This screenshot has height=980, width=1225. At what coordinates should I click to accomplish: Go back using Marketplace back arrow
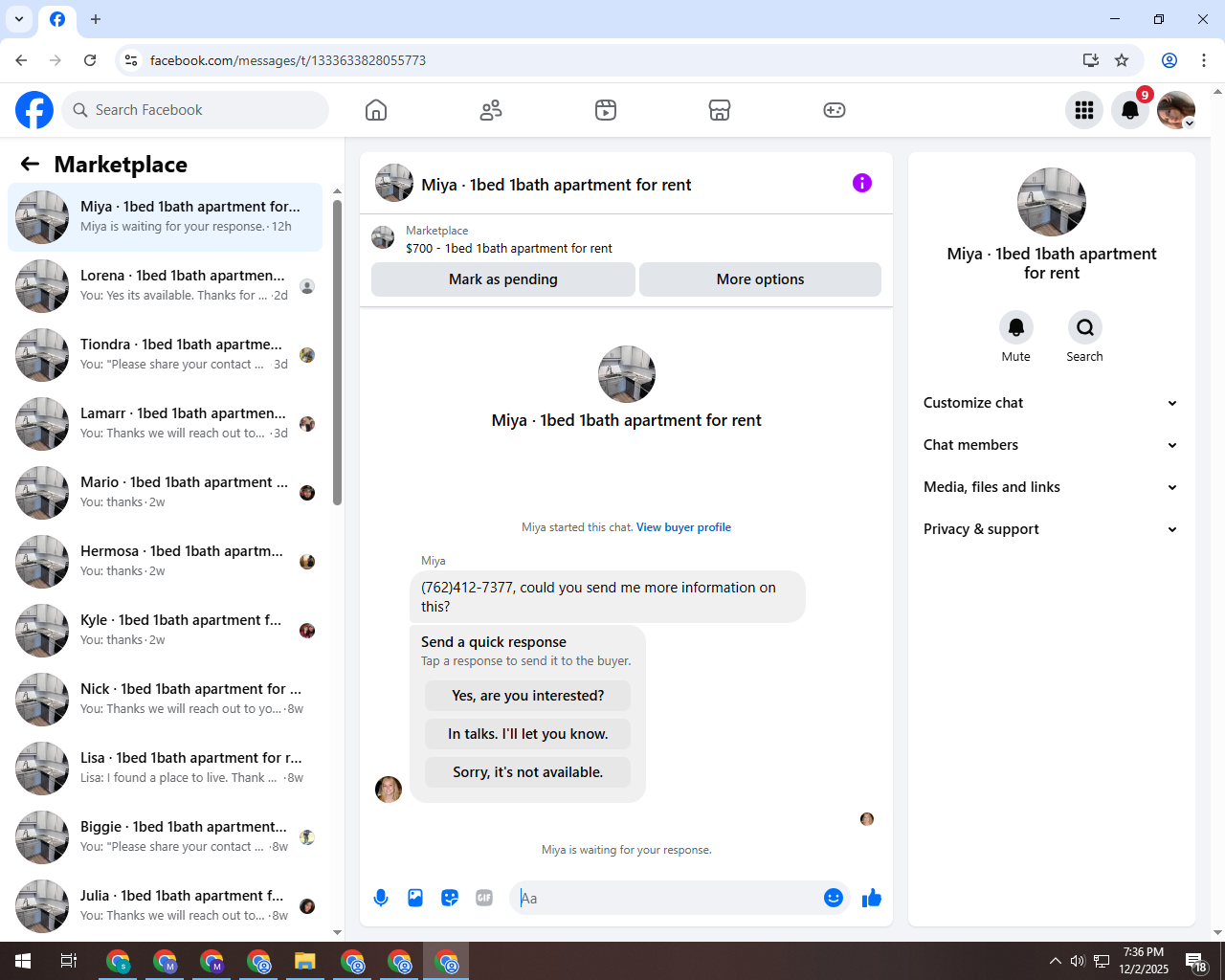click(30, 164)
